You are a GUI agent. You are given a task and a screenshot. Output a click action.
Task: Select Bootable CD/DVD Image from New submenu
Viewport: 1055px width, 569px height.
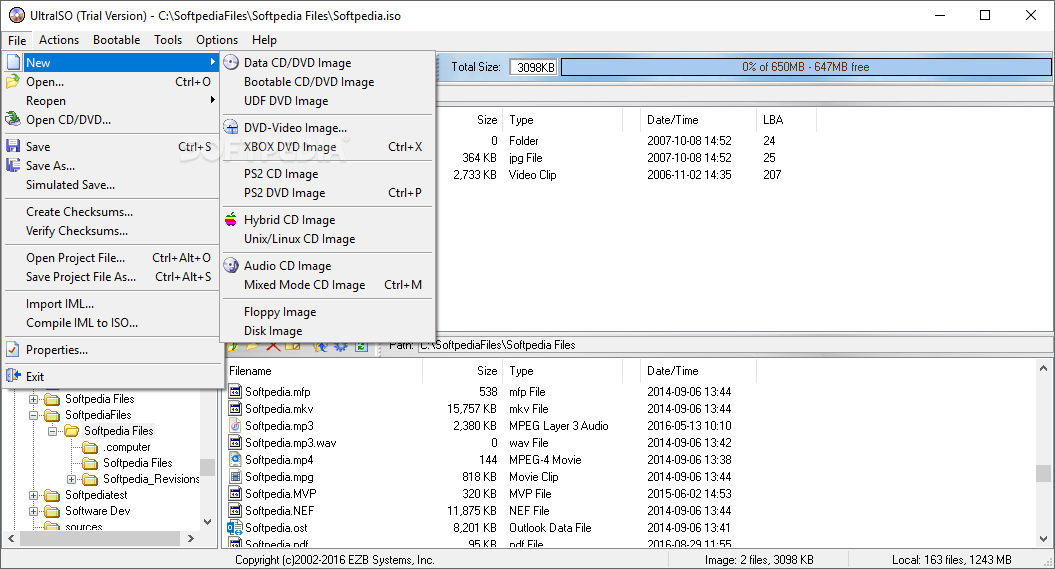[x=327, y=82]
